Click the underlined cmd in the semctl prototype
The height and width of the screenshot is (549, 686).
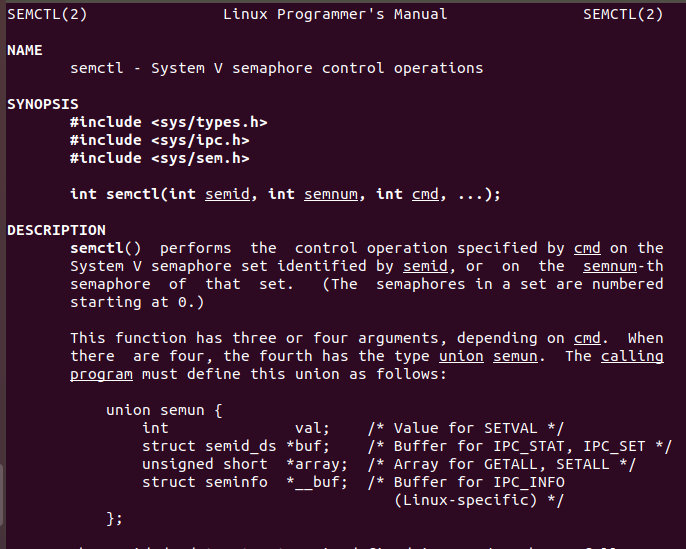click(x=425, y=194)
